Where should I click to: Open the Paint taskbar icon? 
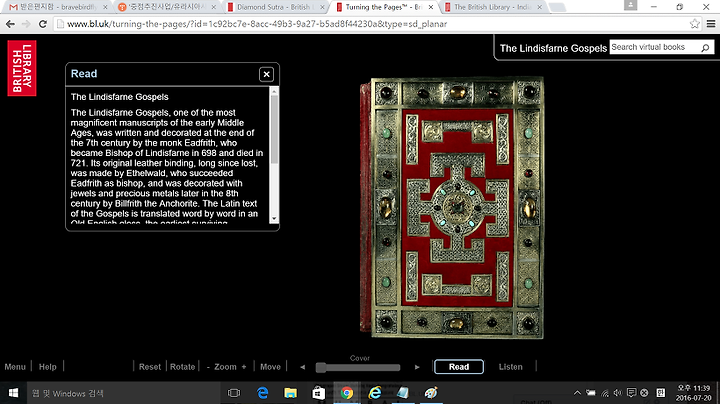tap(431, 393)
